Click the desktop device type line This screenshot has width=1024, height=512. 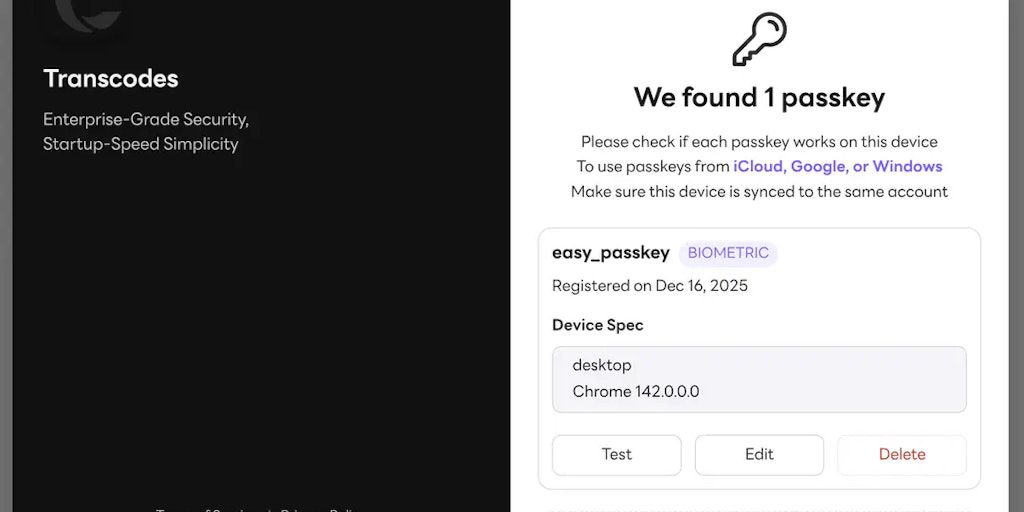(x=602, y=366)
